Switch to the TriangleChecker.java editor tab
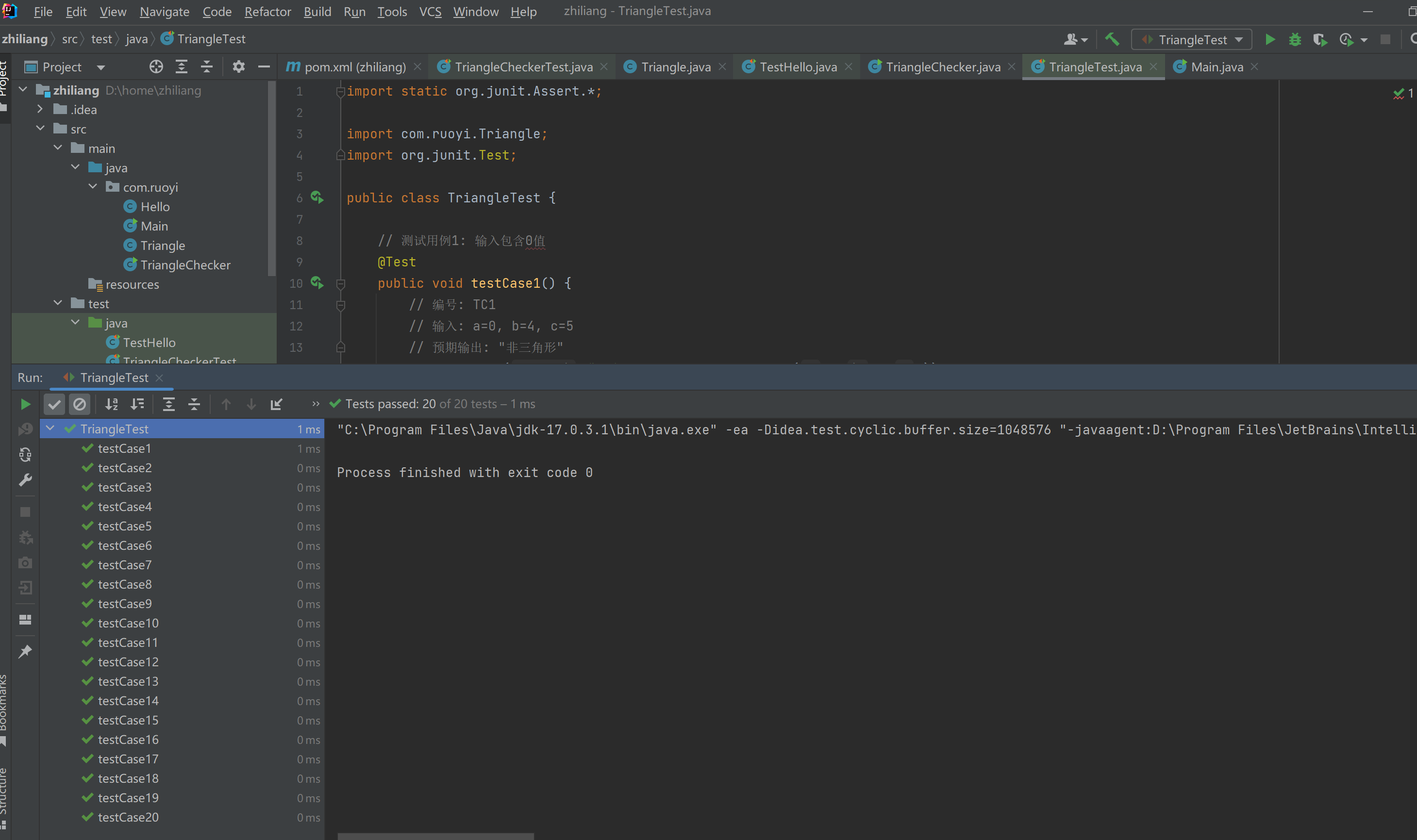 pos(942,67)
